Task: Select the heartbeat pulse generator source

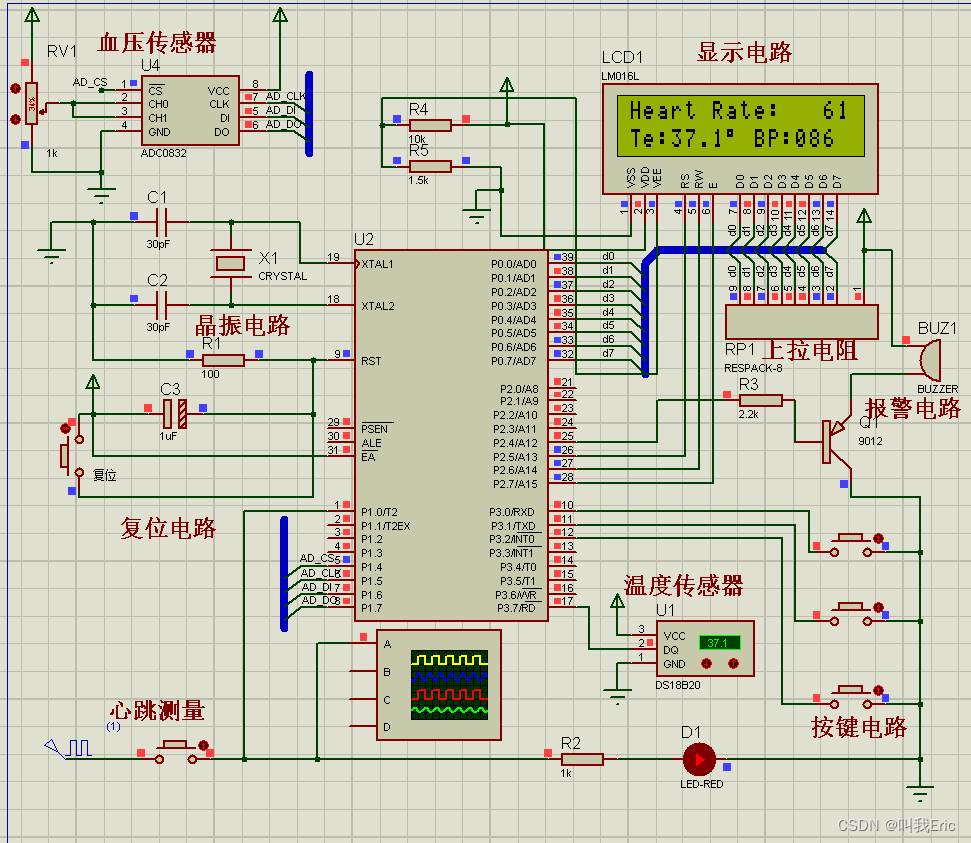Action: click(69, 748)
